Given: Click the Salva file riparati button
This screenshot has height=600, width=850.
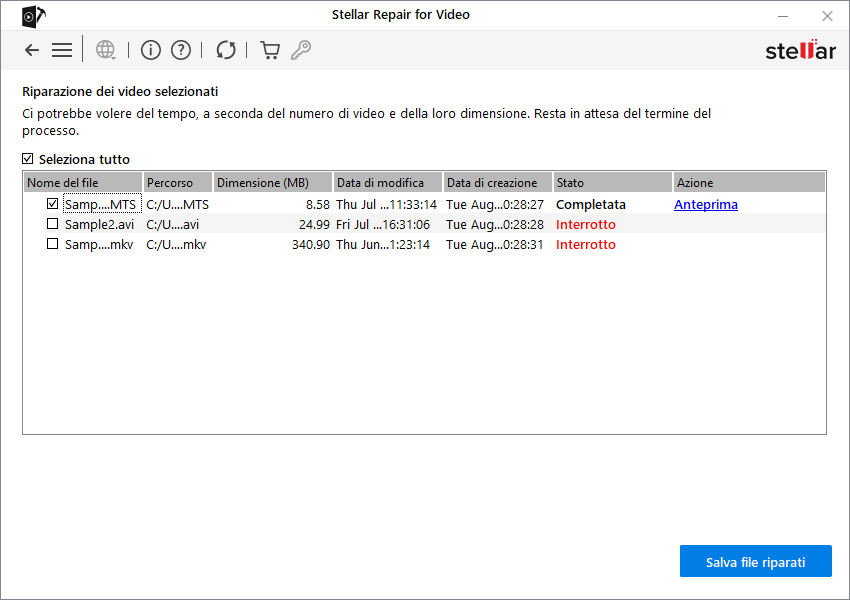Looking at the screenshot, I should coord(756,562).
